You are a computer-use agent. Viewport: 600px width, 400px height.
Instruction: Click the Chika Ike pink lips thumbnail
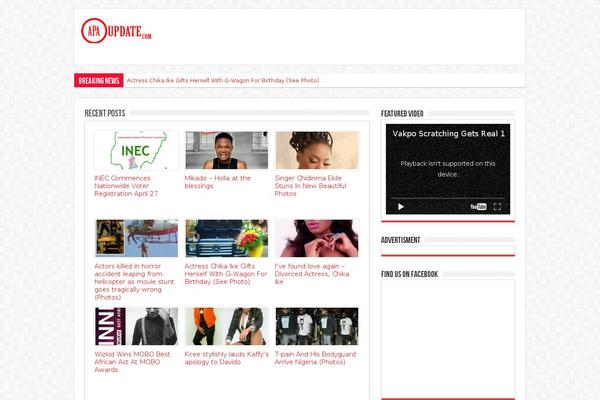click(x=317, y=238)
